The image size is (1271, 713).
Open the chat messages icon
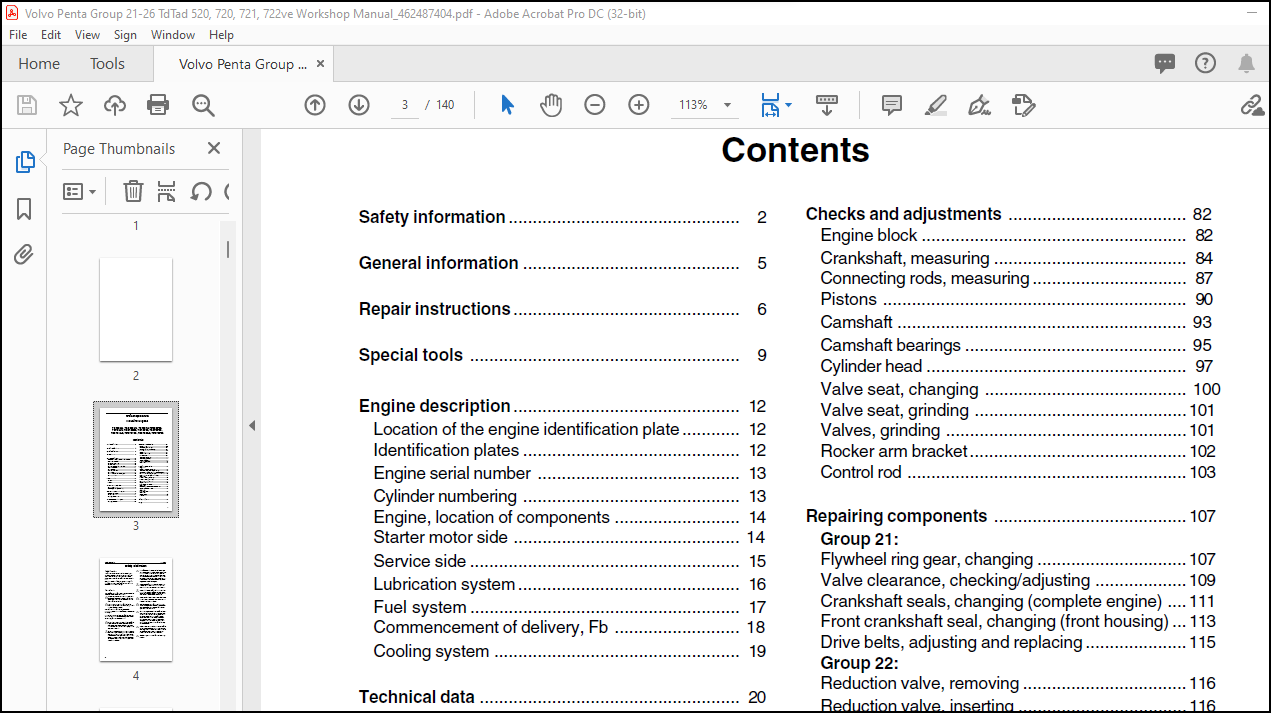click(x=1165, y=64)
